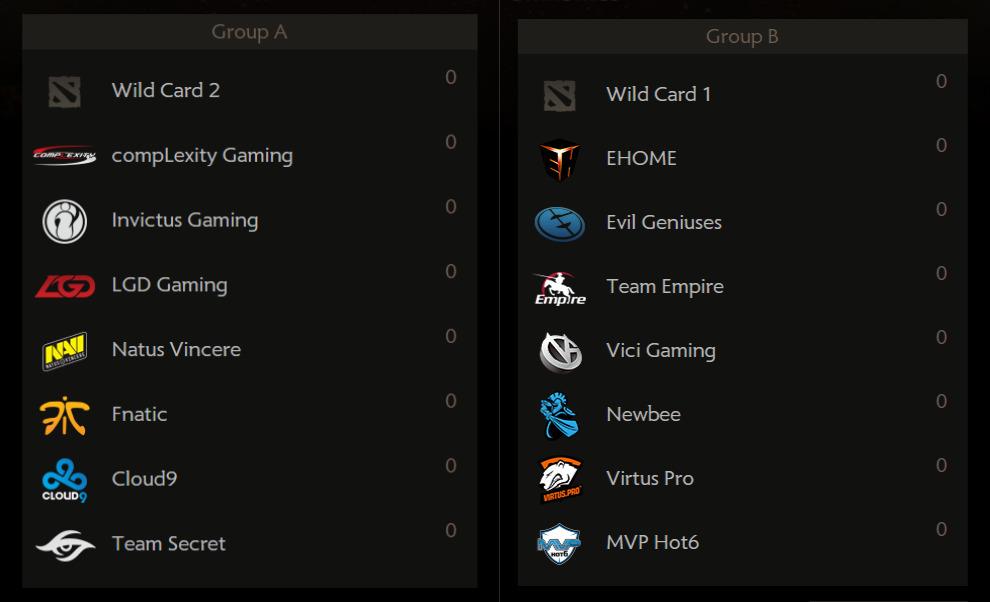Click the Natus Vincere yellow logo
This screenshot has height=602, width=990.
64,351
